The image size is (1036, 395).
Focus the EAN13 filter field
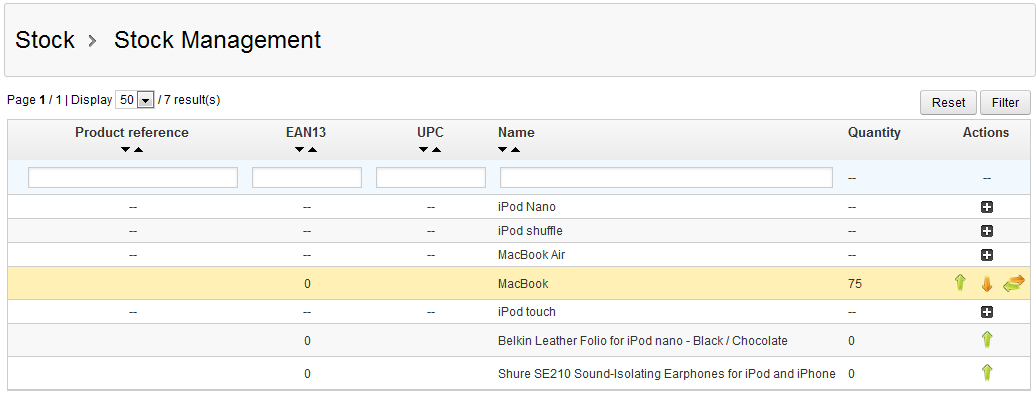tap(307, 178)
